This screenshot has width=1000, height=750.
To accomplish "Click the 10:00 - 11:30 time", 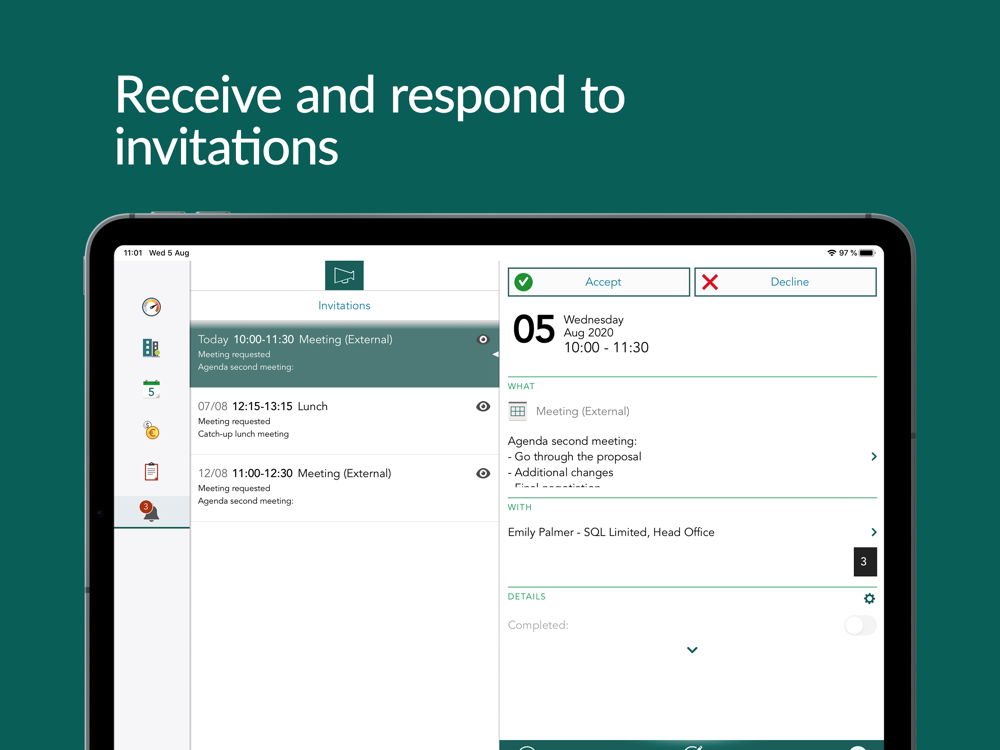I will [x=607, y=348].
